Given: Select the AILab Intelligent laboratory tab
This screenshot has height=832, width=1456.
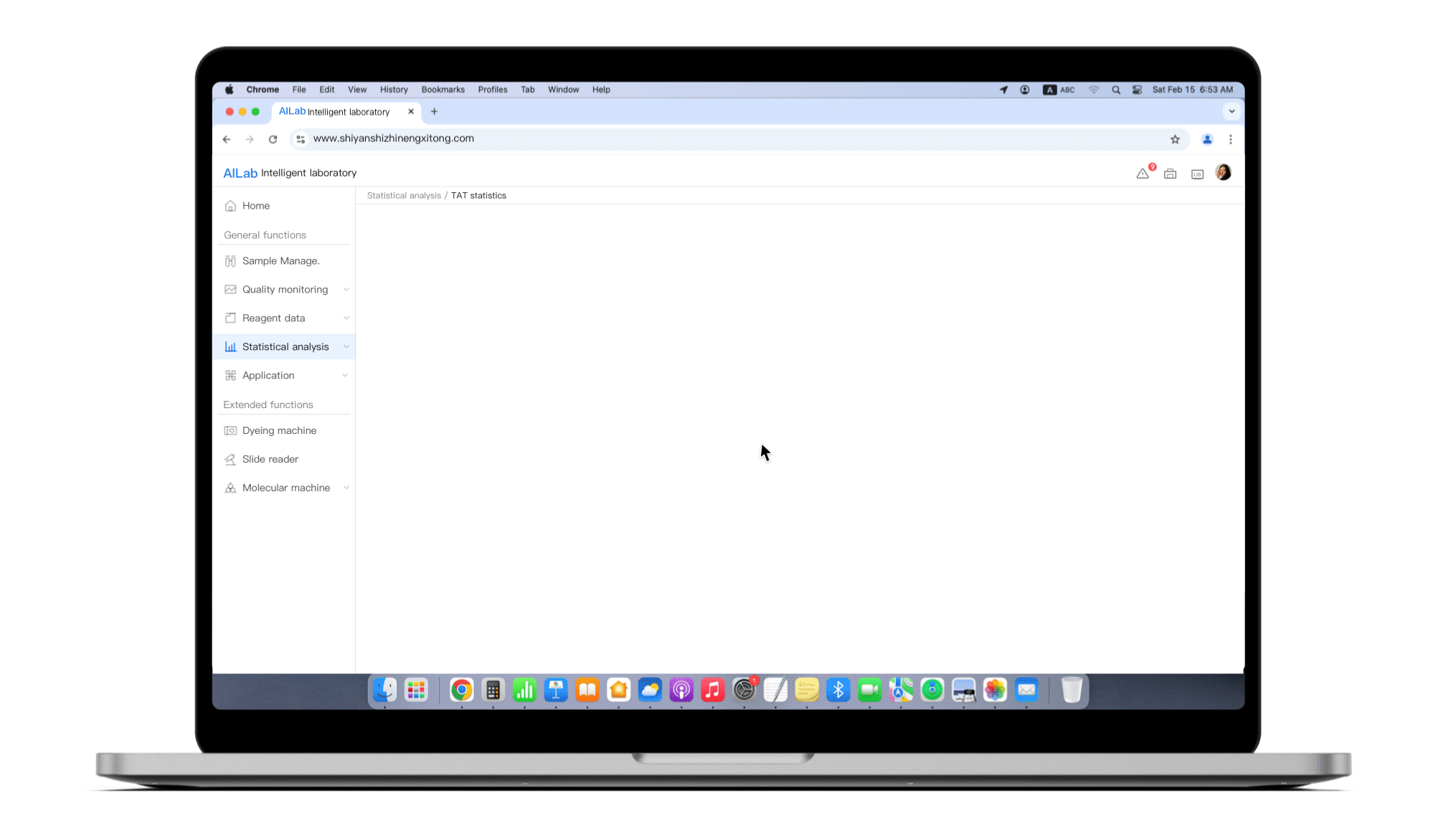Looking at the screenshot, I should point(334,112).
